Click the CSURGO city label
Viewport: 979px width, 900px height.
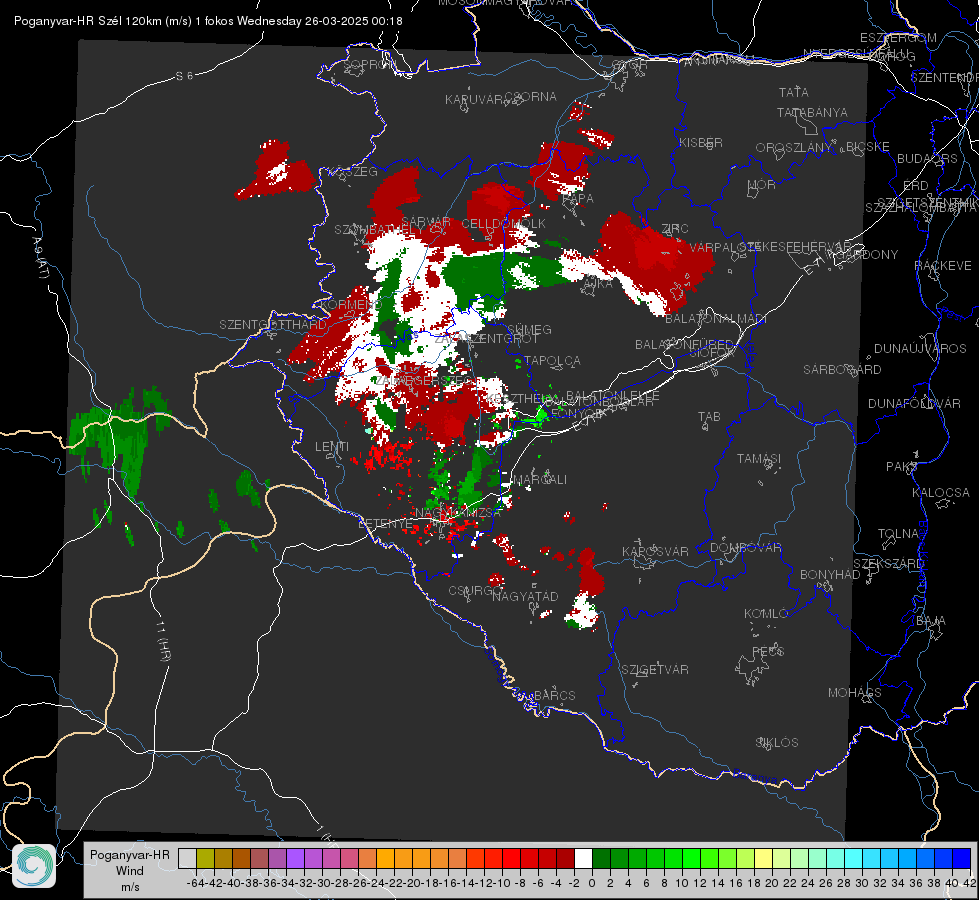click(476, 590)
